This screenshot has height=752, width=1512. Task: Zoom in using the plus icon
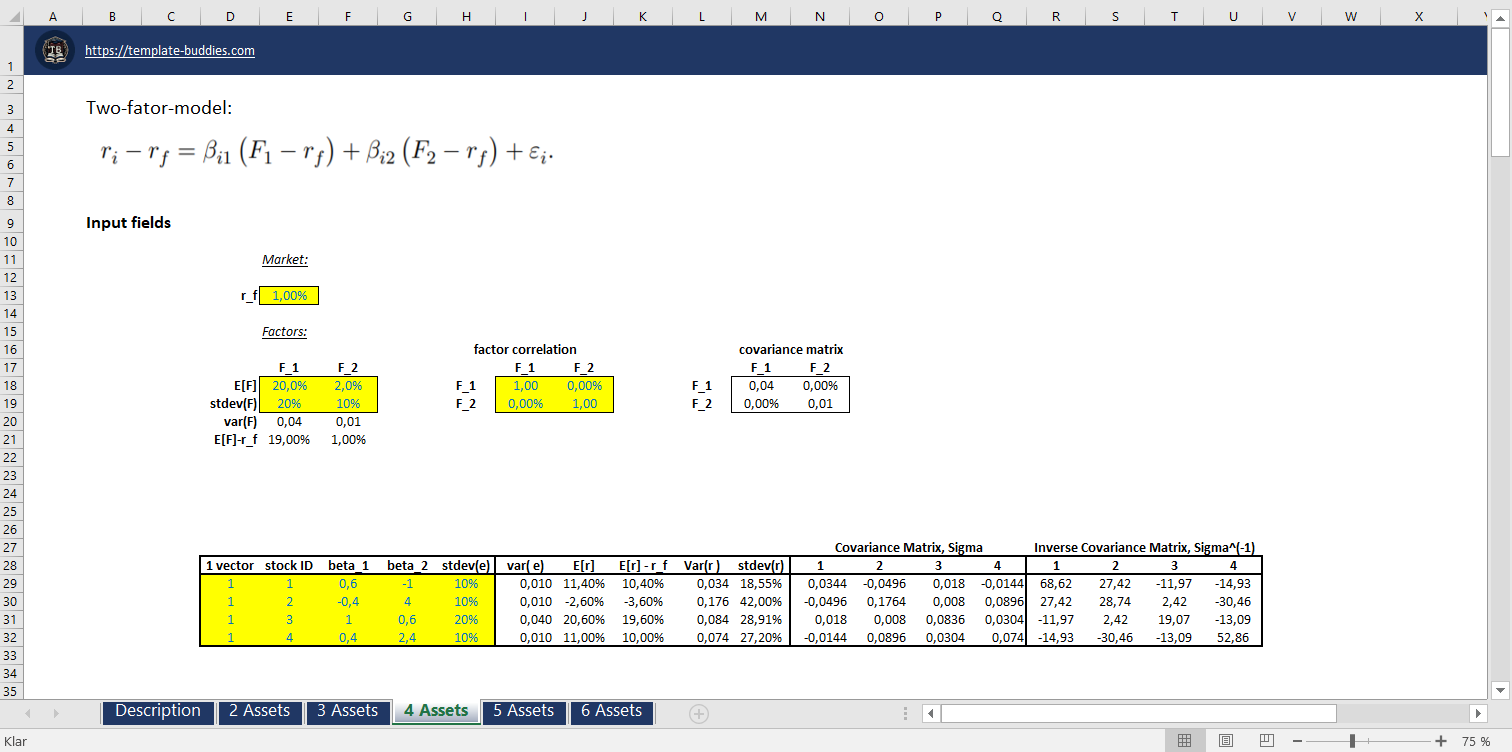point(1441,740)
